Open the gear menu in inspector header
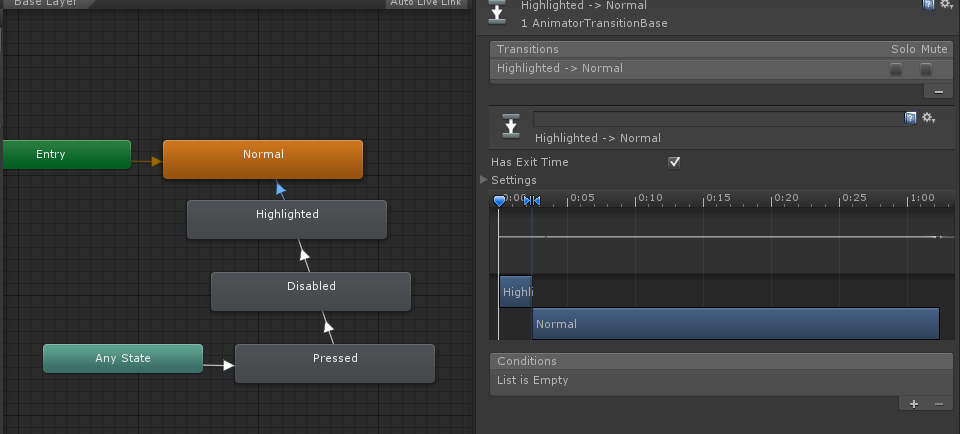The image size is (960, 434). pos(947,4)
